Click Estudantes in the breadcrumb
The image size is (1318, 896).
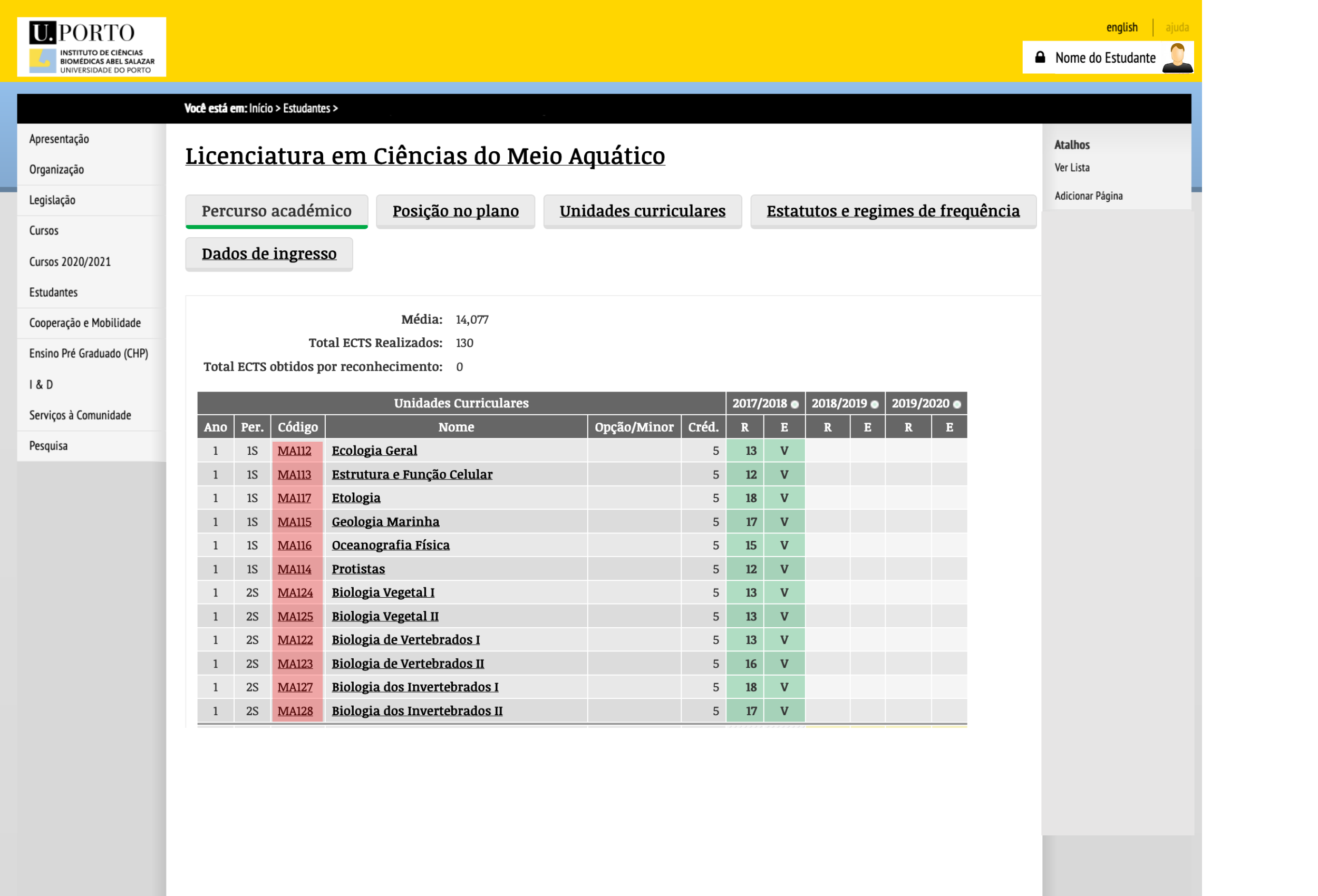coord(306,109)
